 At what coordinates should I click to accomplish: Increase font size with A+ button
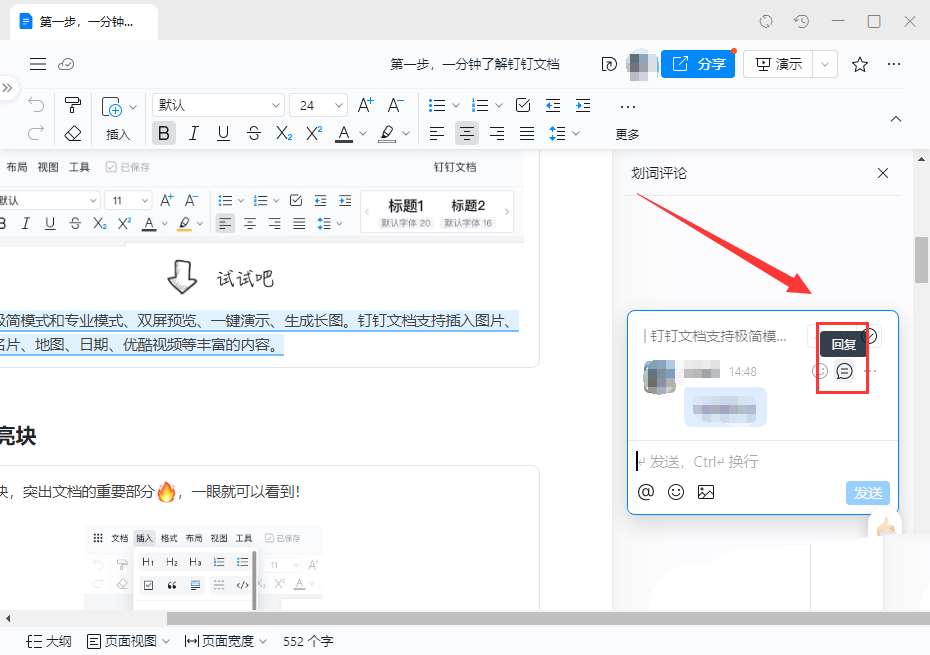click(366, 105)
